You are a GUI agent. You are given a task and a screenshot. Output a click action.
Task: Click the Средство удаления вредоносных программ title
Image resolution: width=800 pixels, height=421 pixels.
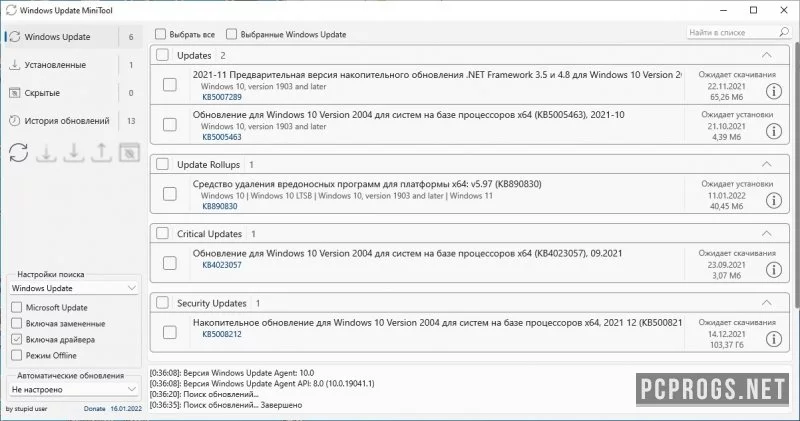367,184
